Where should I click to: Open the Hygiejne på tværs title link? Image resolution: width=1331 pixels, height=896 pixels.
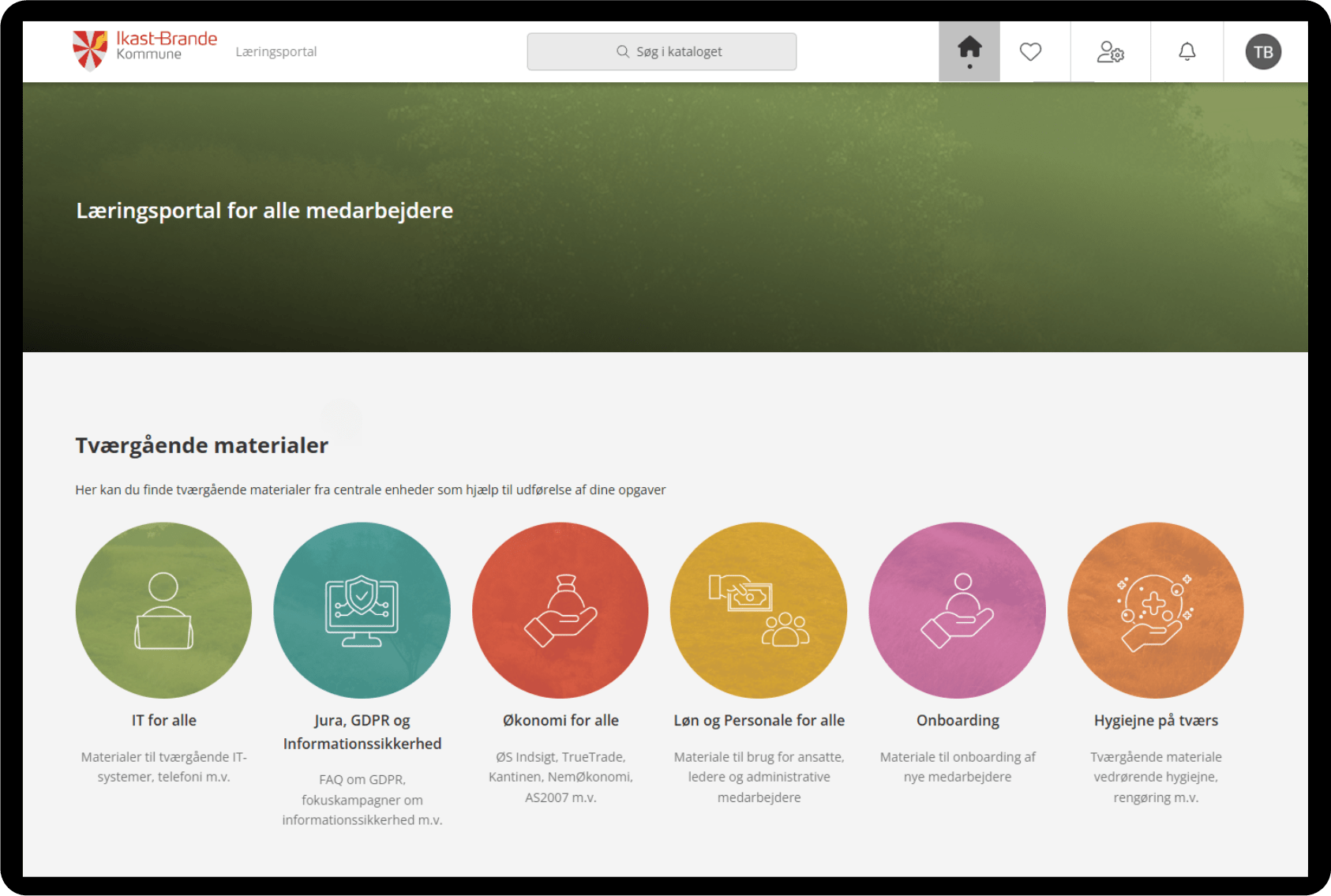[x=1155, y=720]
